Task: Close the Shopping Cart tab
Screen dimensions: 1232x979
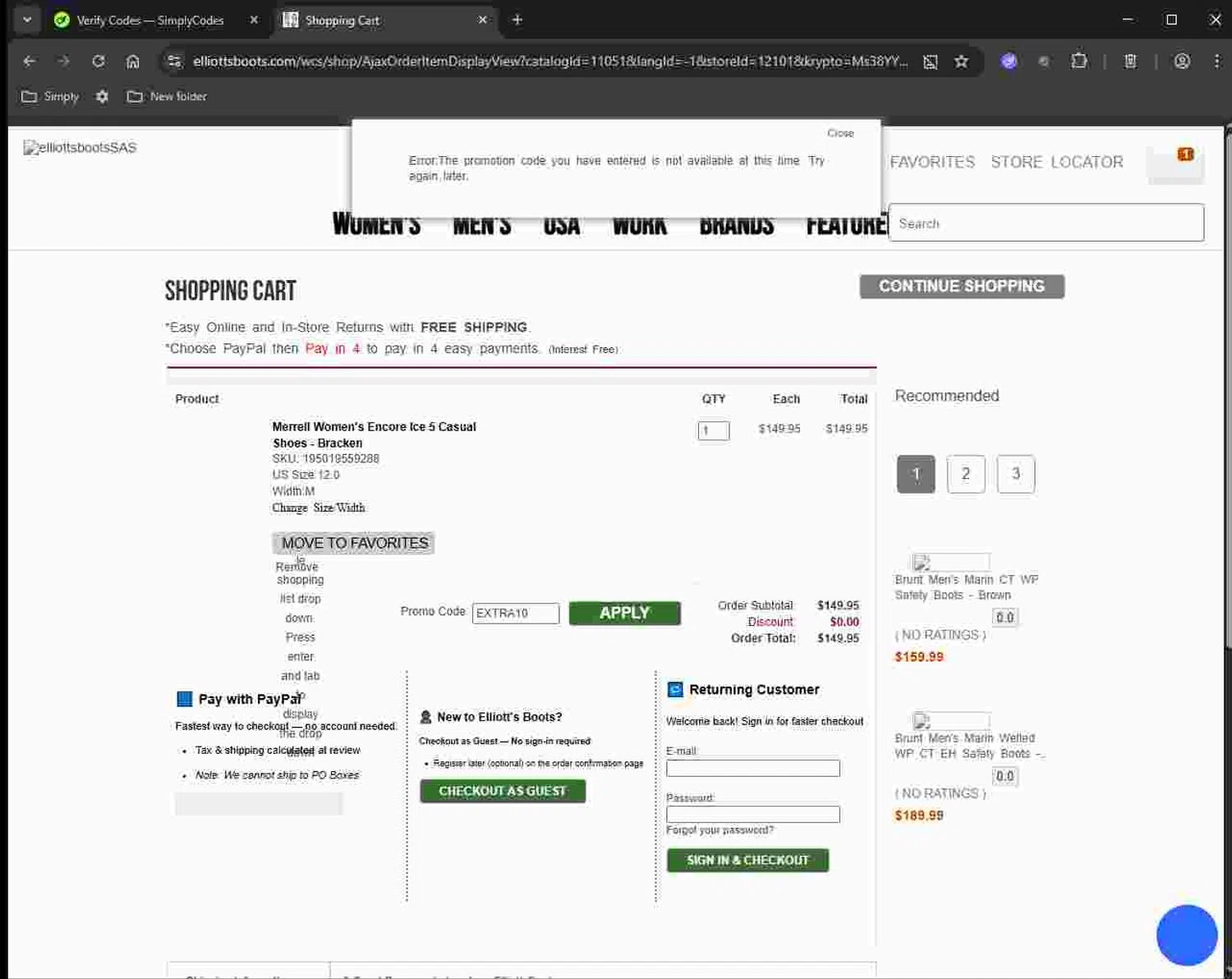Action: tap(482, 20)
